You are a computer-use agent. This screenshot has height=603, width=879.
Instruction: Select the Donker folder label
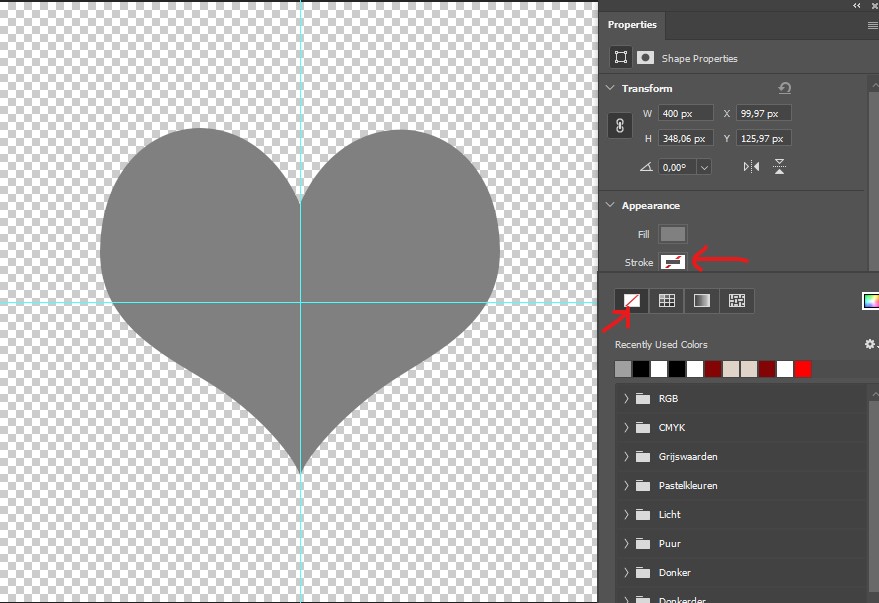pyautogui.click(x=674, y=573)
